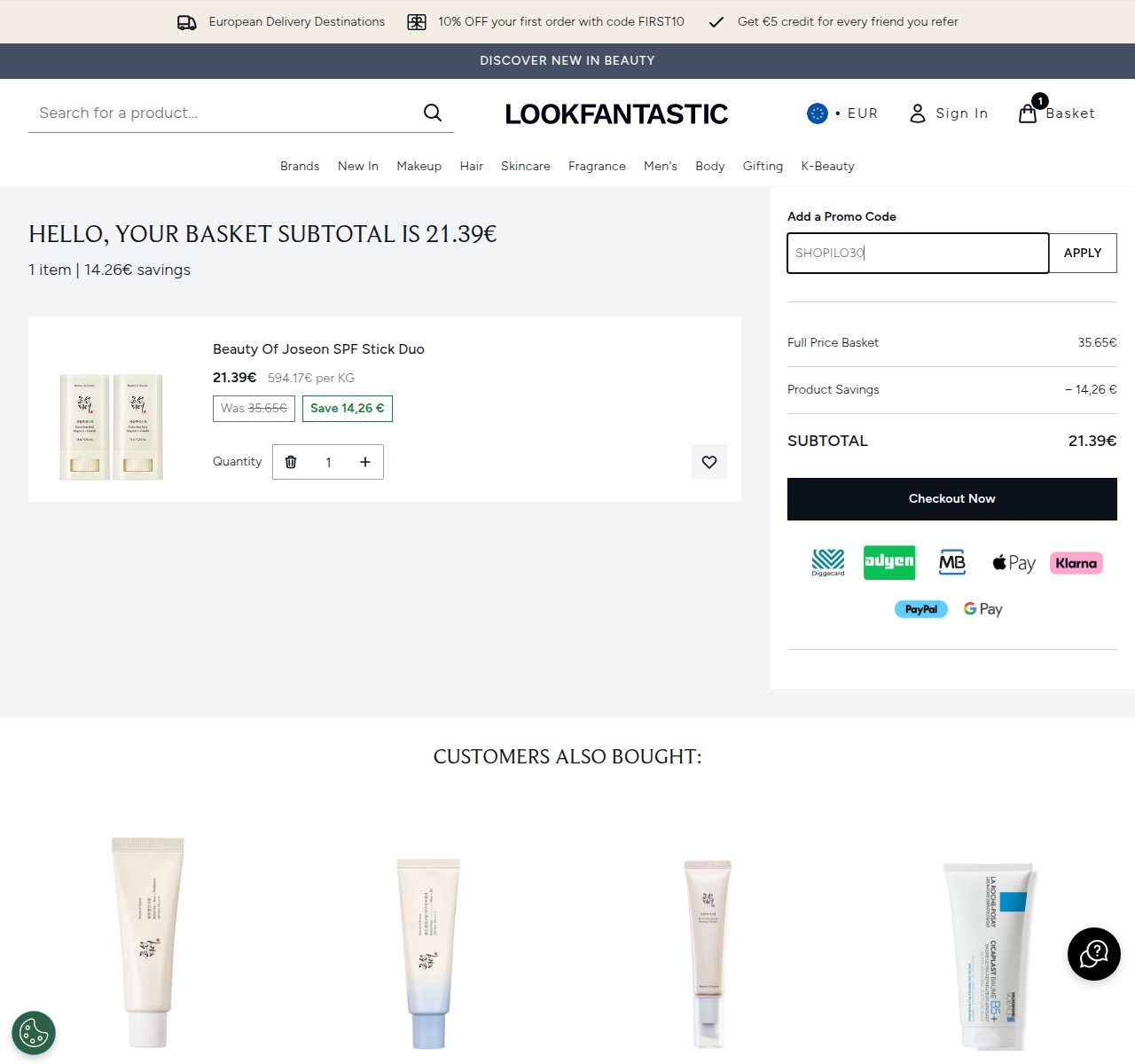Click Checkout Now button

952,499
